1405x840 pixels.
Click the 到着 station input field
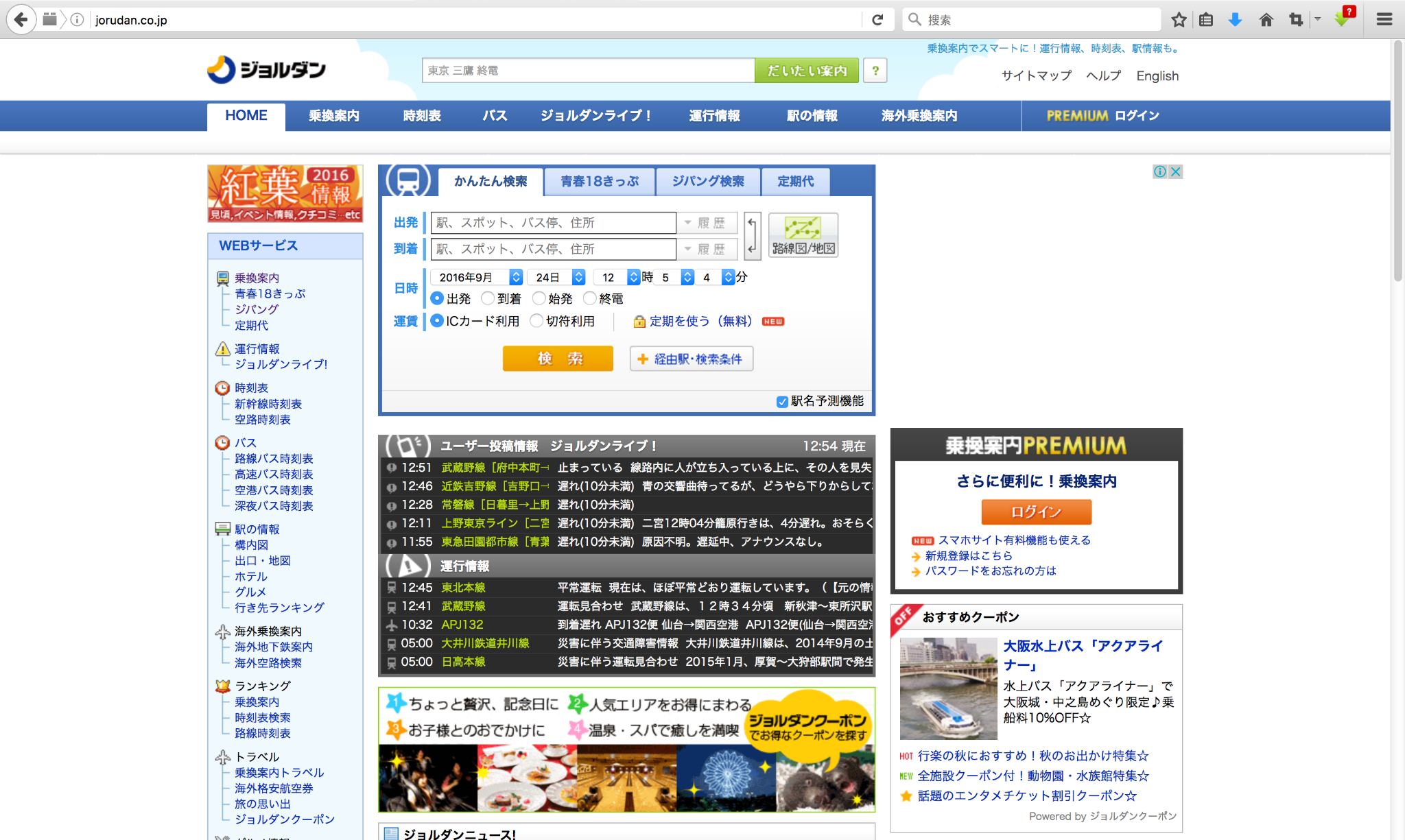click(553, 250)
